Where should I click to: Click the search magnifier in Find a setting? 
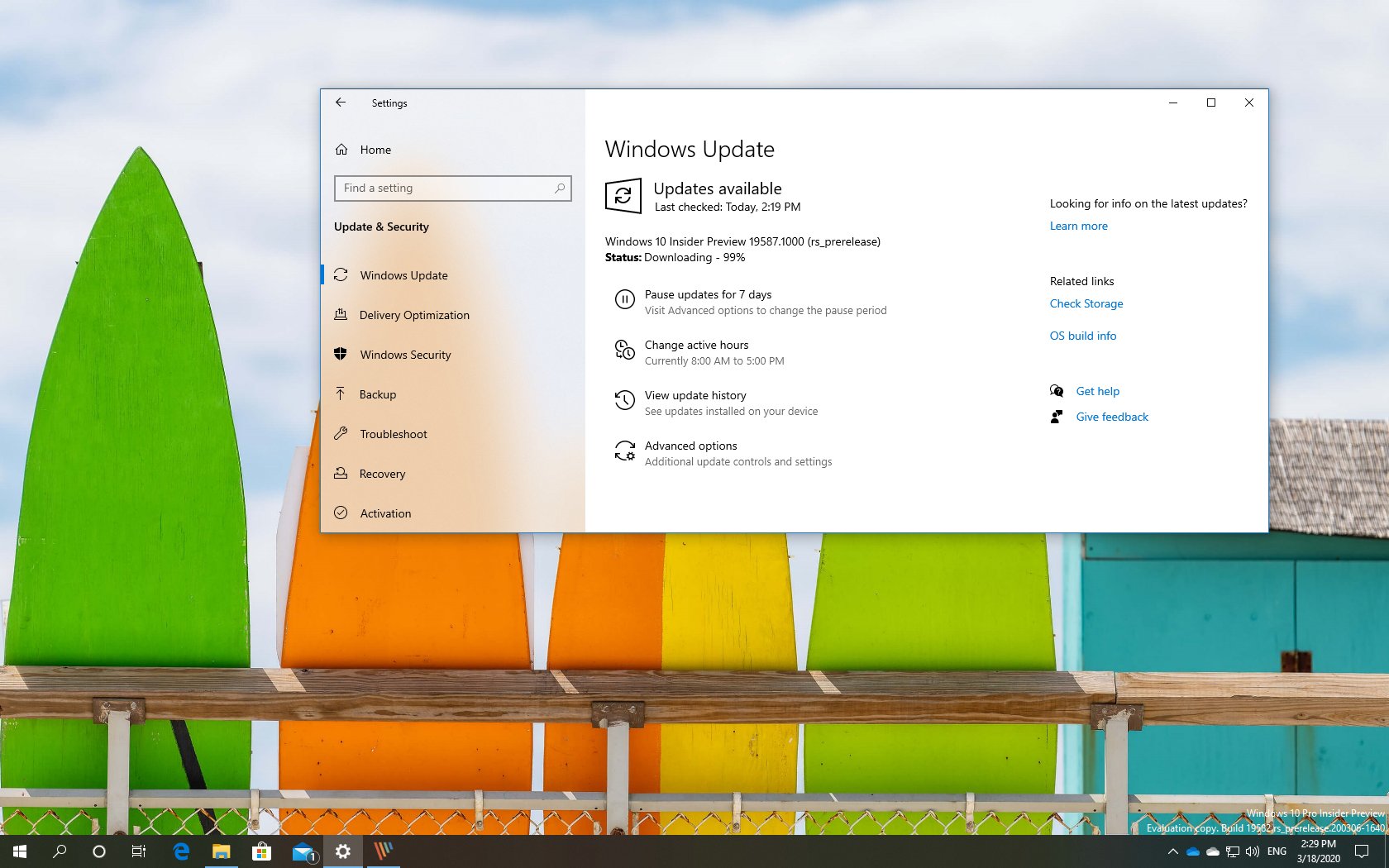[559, 188]
